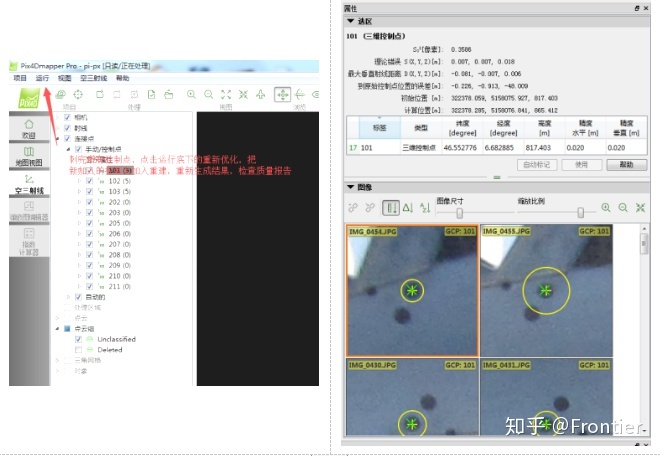This screenshot has width=660, height=456.
Task: Click the 817.403 height table cell
Action: (x=544, y=148)
